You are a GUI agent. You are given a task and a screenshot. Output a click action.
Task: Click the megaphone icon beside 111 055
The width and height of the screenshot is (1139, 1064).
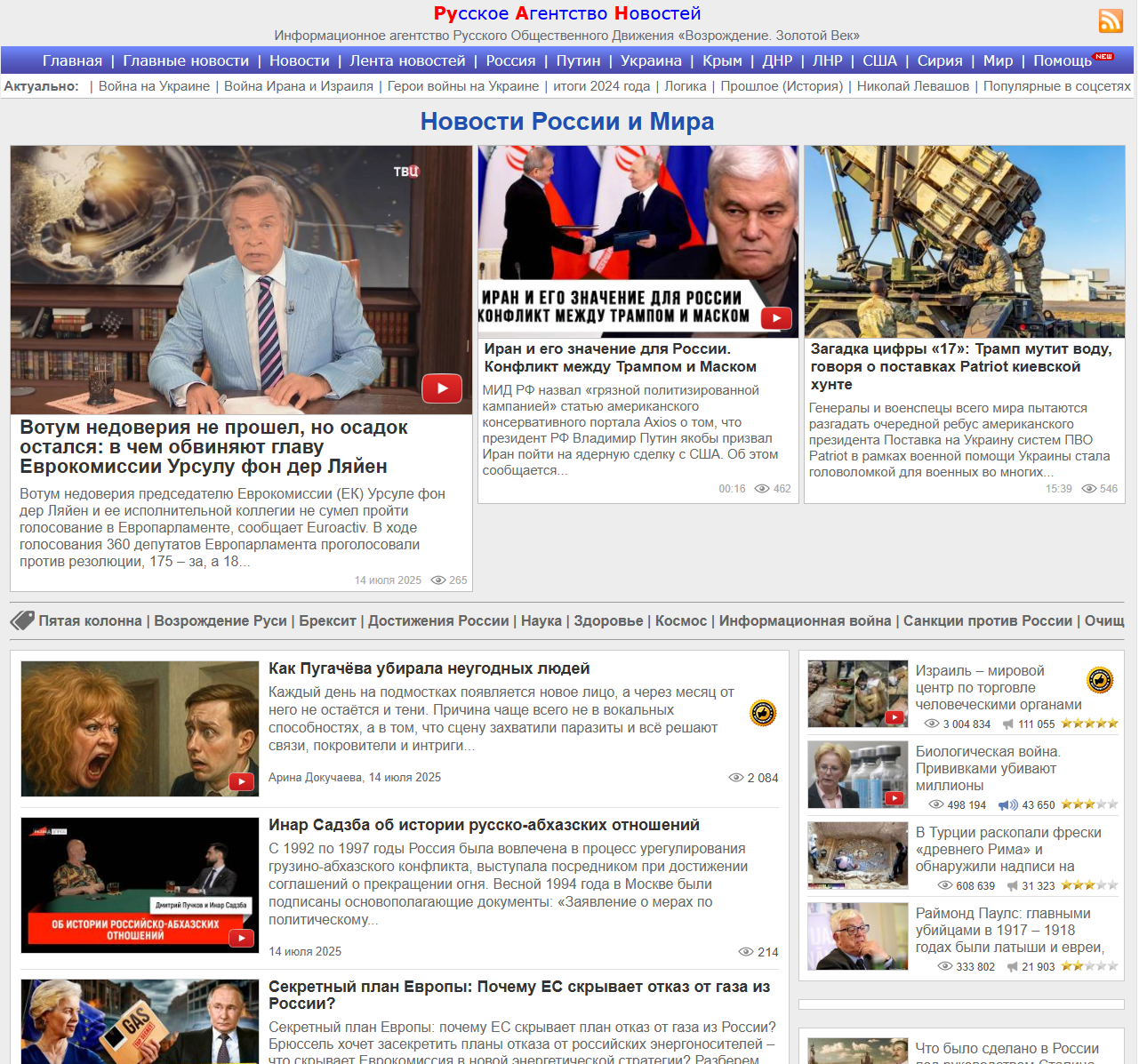[x=1009, y=724]
